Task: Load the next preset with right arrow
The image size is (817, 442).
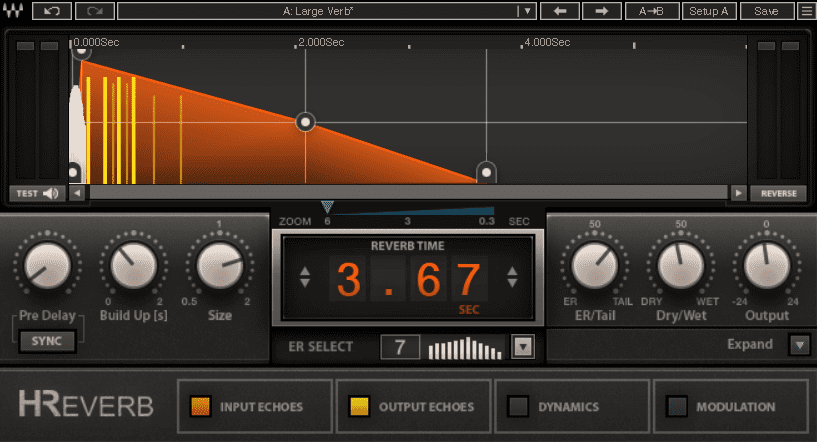Action: (x=601, y=11)
